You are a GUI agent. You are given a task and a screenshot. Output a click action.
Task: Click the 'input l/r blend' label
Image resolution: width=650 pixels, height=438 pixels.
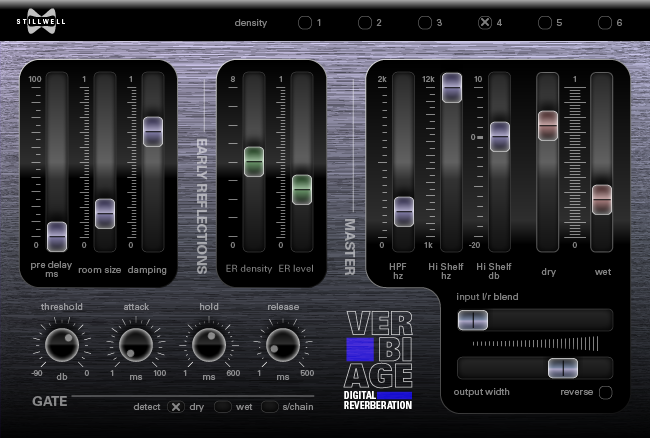tap(487, 297)
